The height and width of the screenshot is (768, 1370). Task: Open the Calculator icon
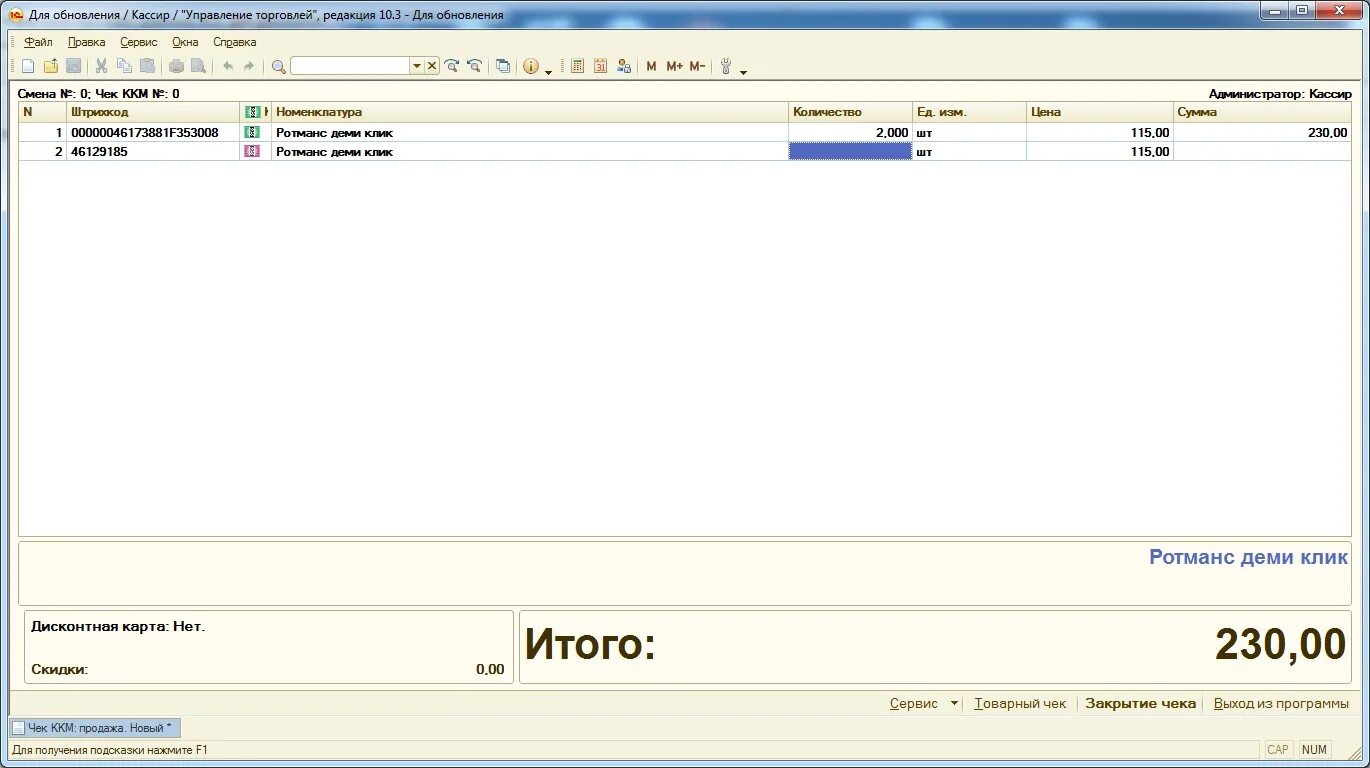point(578,66)
